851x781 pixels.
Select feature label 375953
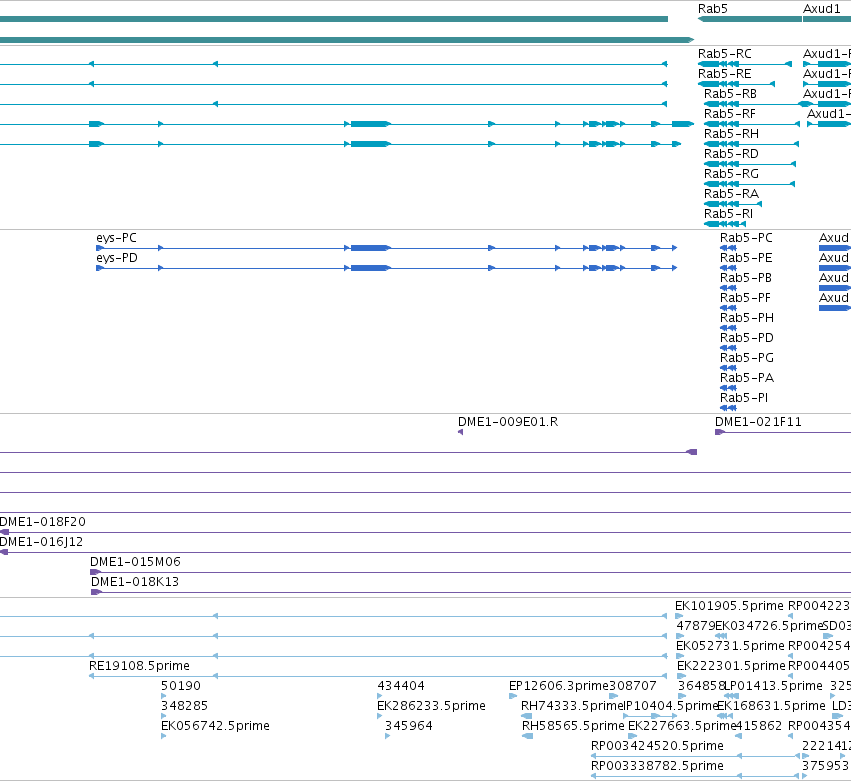pyautogui.click(x=825, y=767)
